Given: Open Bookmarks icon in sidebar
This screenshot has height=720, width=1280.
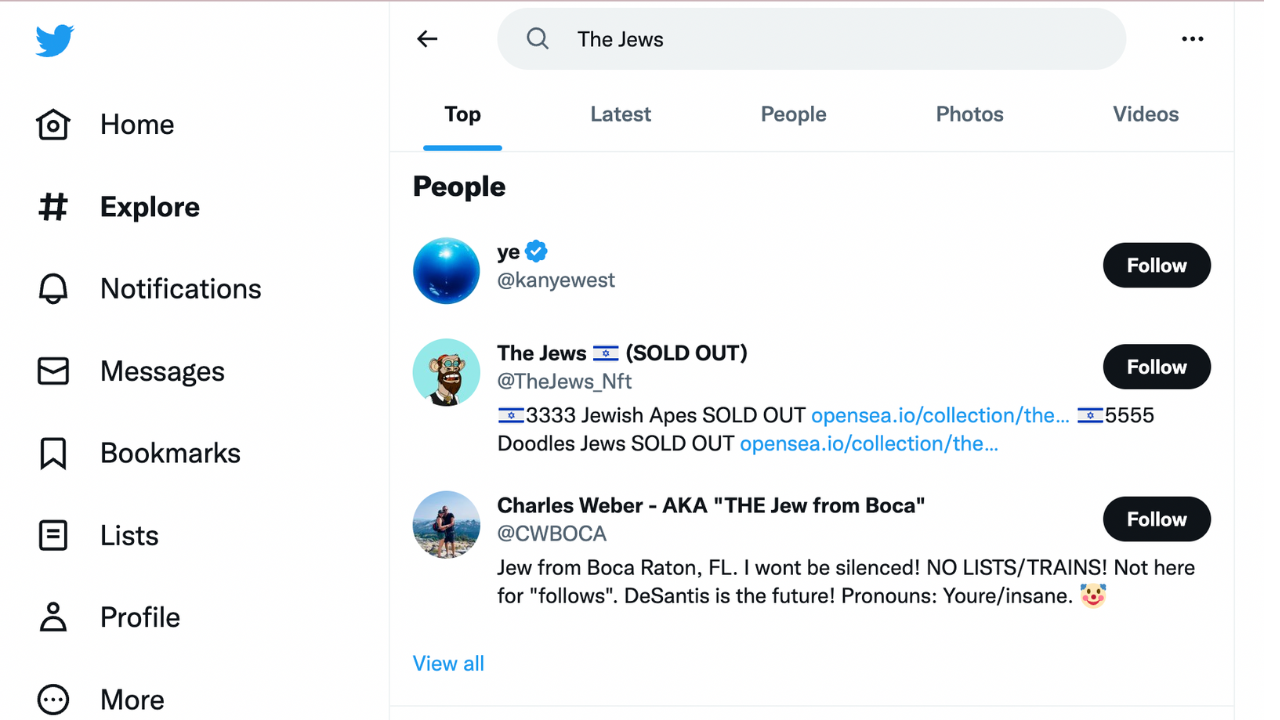Looking at the screenshot, I should click(x=53, y=453).
